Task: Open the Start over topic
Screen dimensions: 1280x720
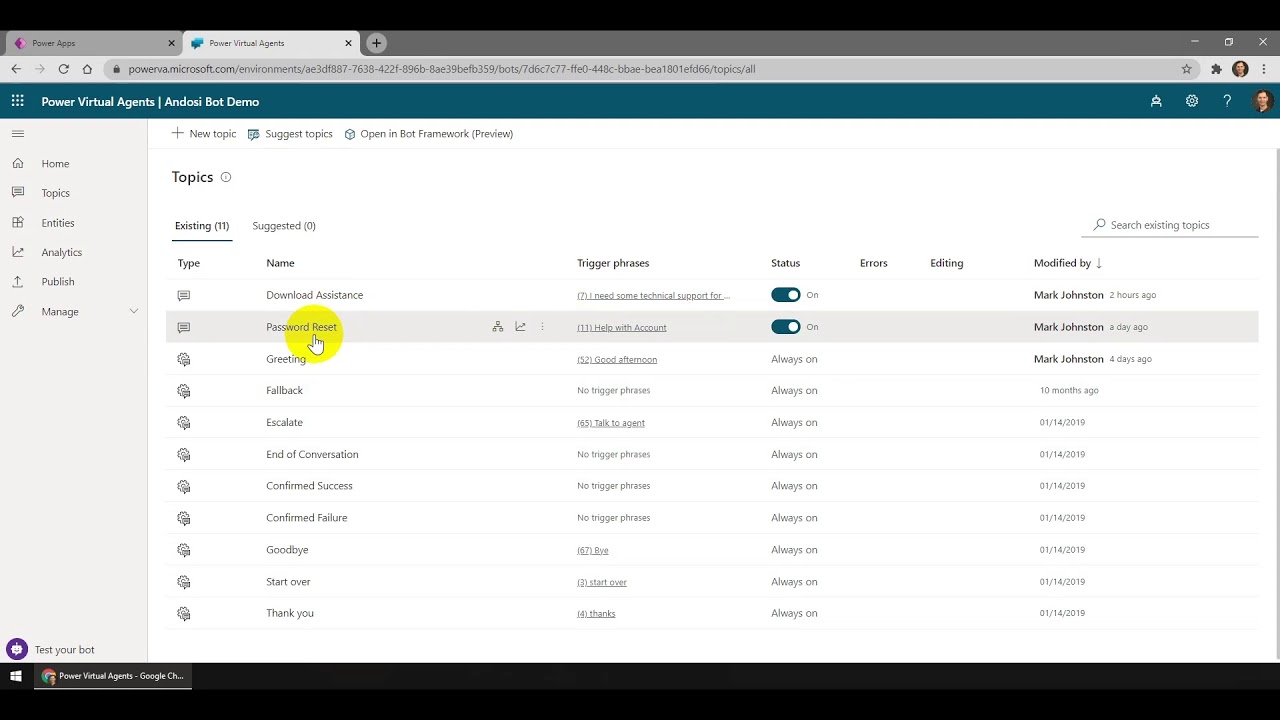Action: click(288, 581)
